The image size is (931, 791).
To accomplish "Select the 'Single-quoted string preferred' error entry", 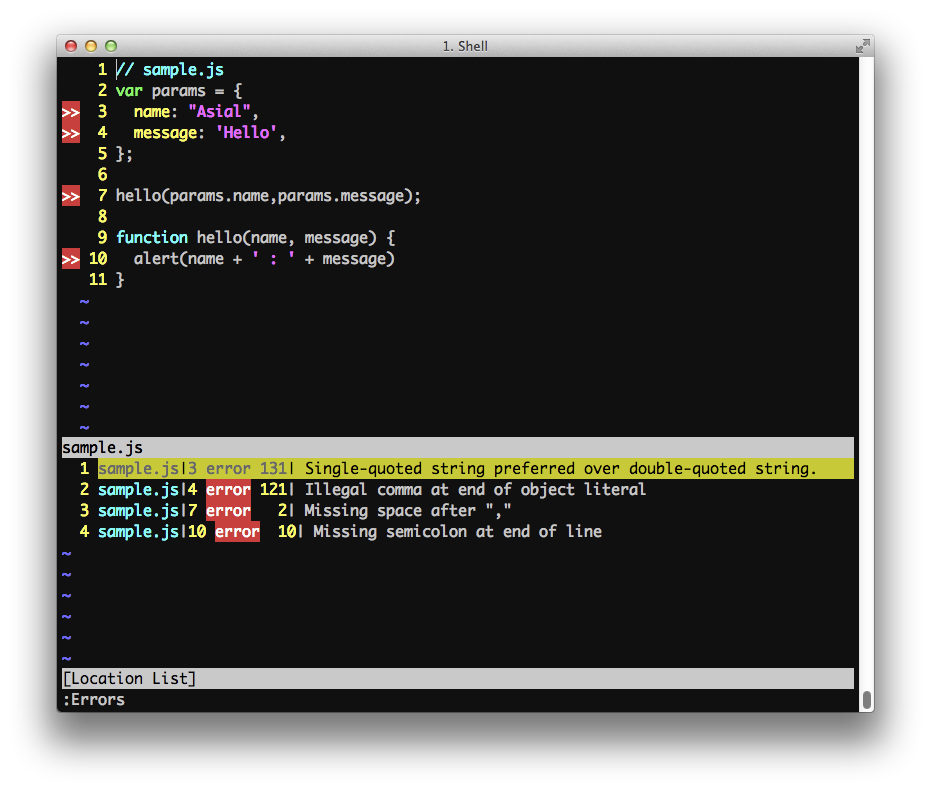I will click(x=560, y=469).
